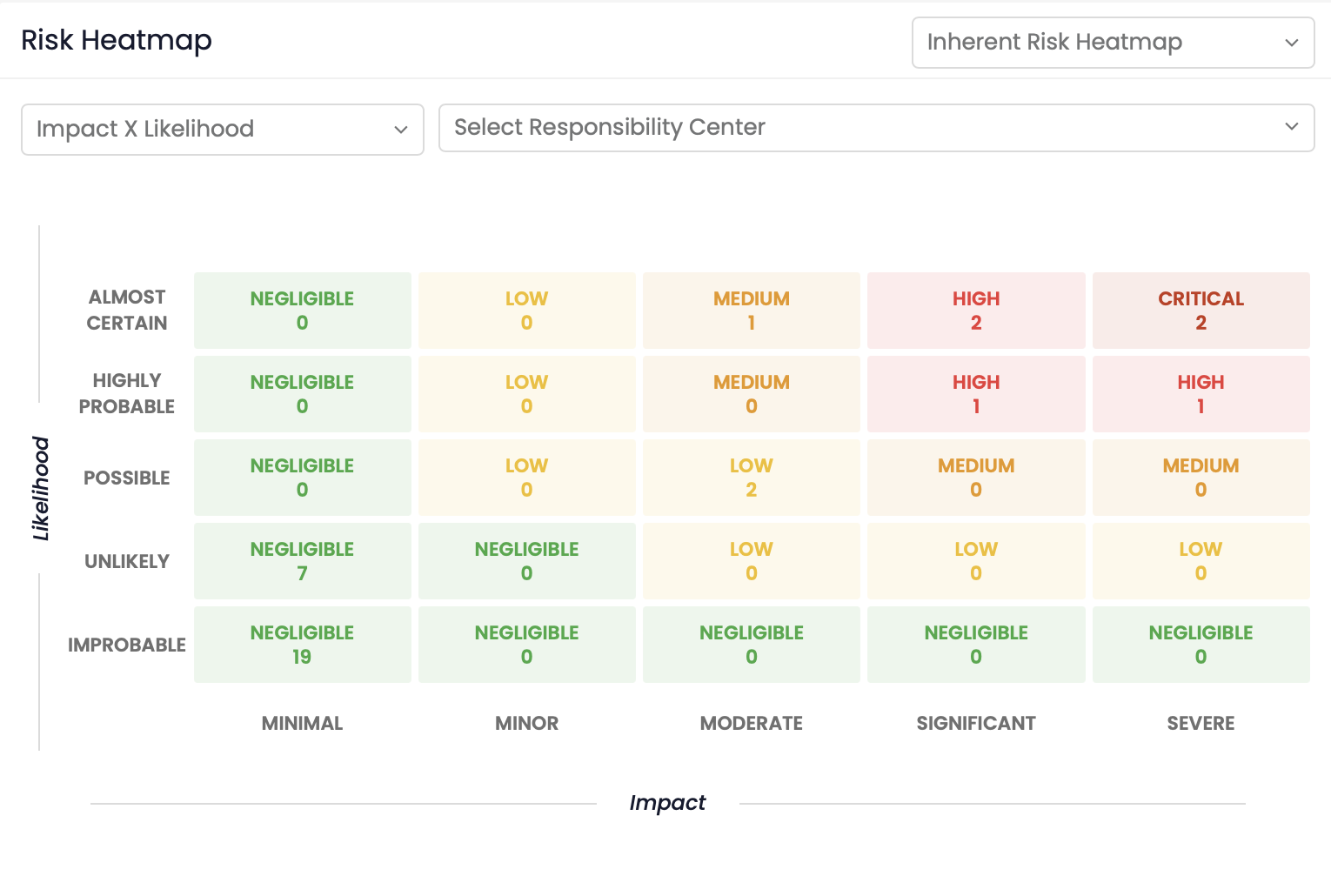Viewport: 1331px width, 896px height.
Task: Open the Select Responsibility Center dropdown
Action: (x=876, y=127)
